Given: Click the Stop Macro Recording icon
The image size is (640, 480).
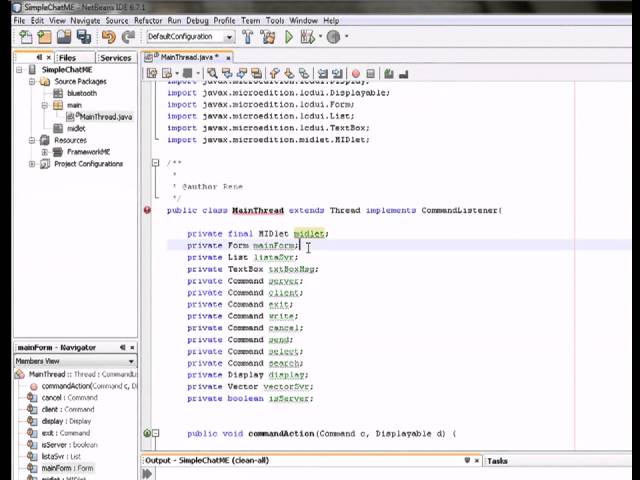Looking at the screenshot, I should coord(371,73).
